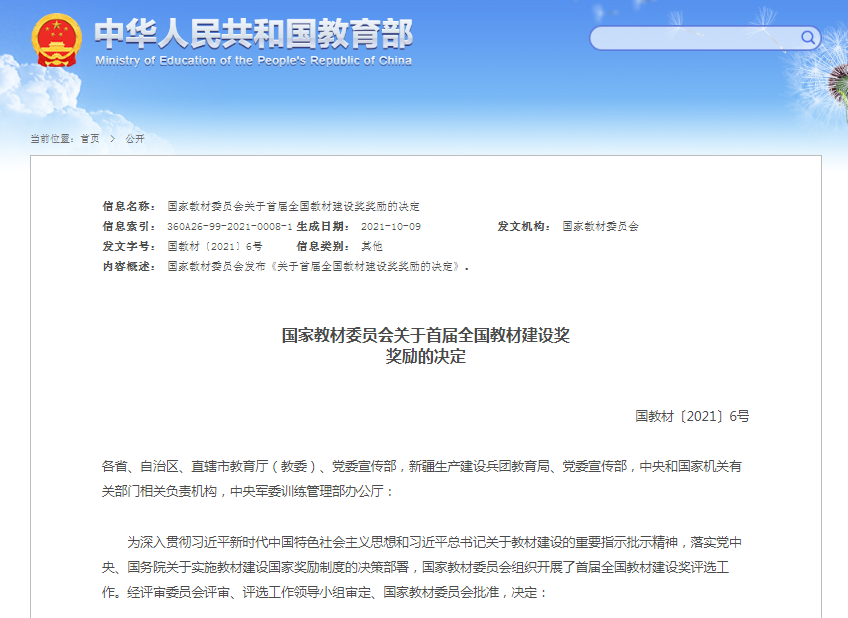The width and height of the screenshot is (848, 618).
Task: Click the search magnifier icon
Action: point(808,37)
